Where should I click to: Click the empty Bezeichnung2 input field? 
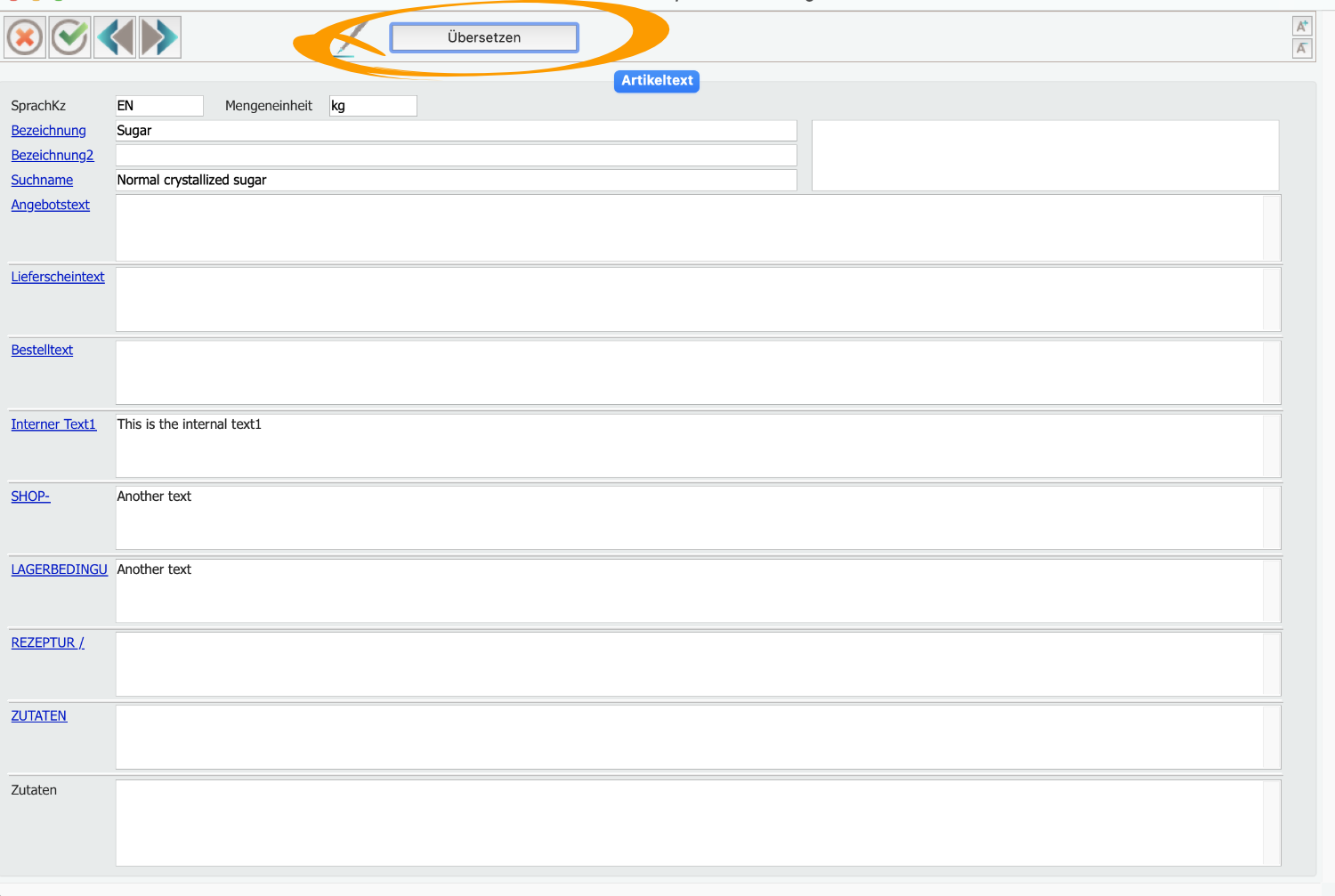(x=456, y=156)
